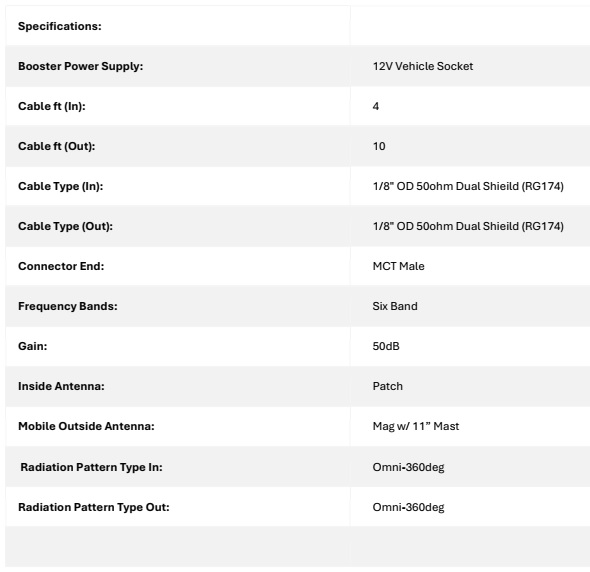Select the MCT Male value
The height and width of the screenshot is (572, 590).
click(398, 266)
